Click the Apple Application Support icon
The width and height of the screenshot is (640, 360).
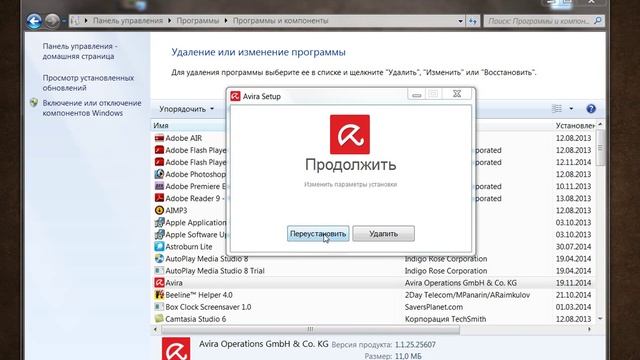tap(159, 222)
